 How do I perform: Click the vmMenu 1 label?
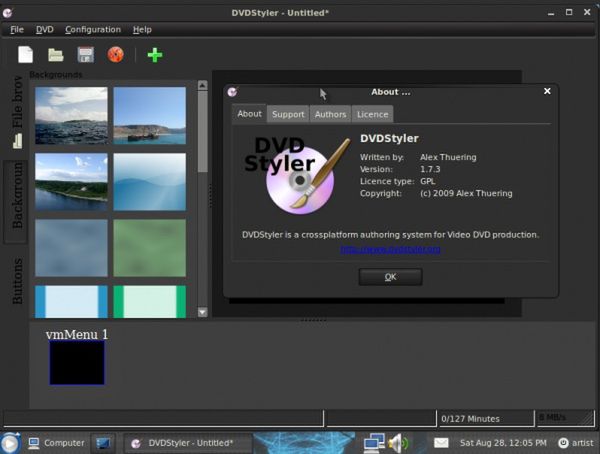[77, 334]
